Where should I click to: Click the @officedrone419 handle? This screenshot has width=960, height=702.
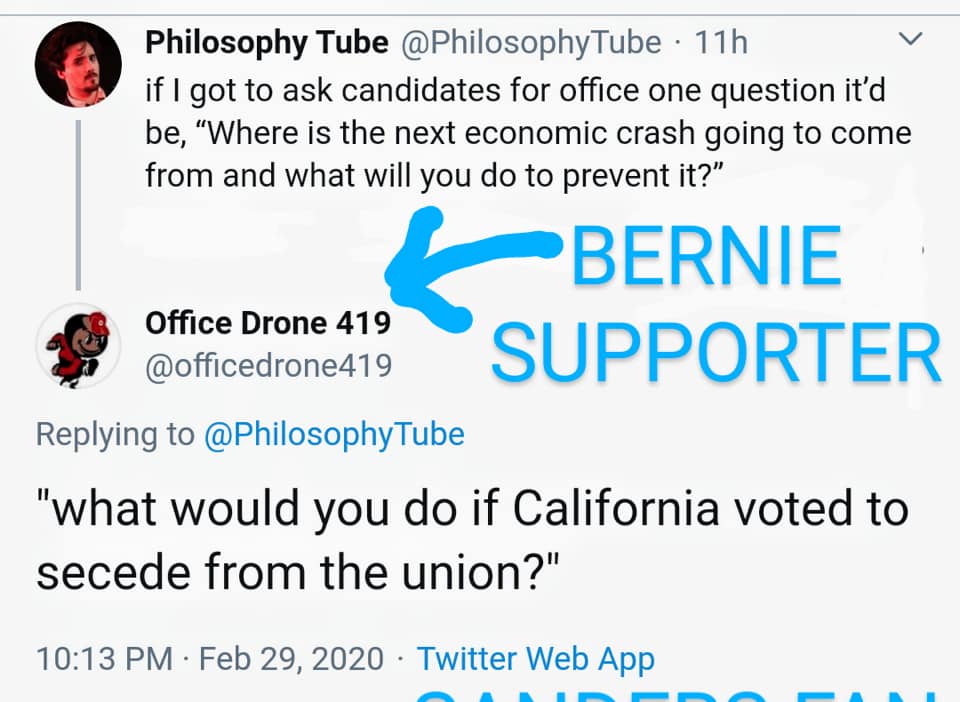click(x=268, y=365)
